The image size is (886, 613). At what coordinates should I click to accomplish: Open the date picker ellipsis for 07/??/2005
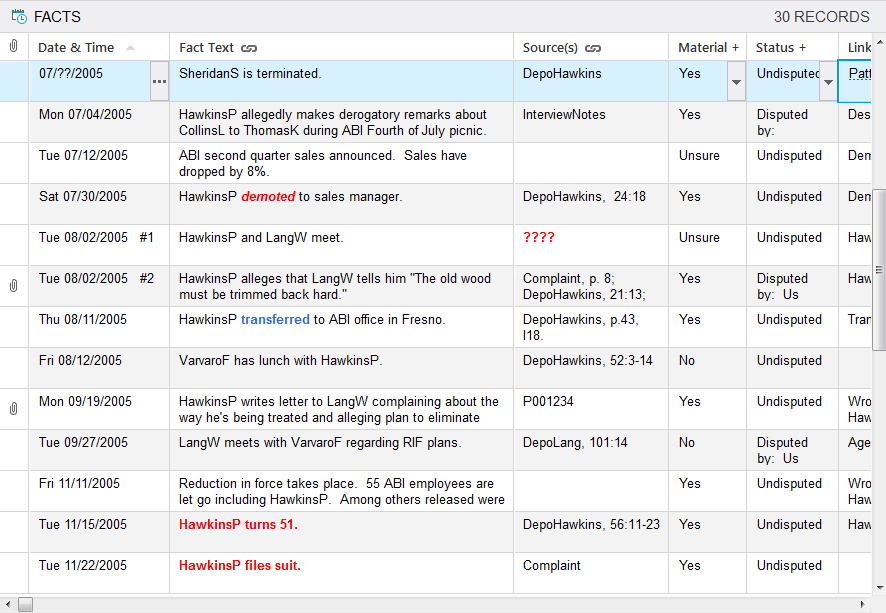pos(159,81)
